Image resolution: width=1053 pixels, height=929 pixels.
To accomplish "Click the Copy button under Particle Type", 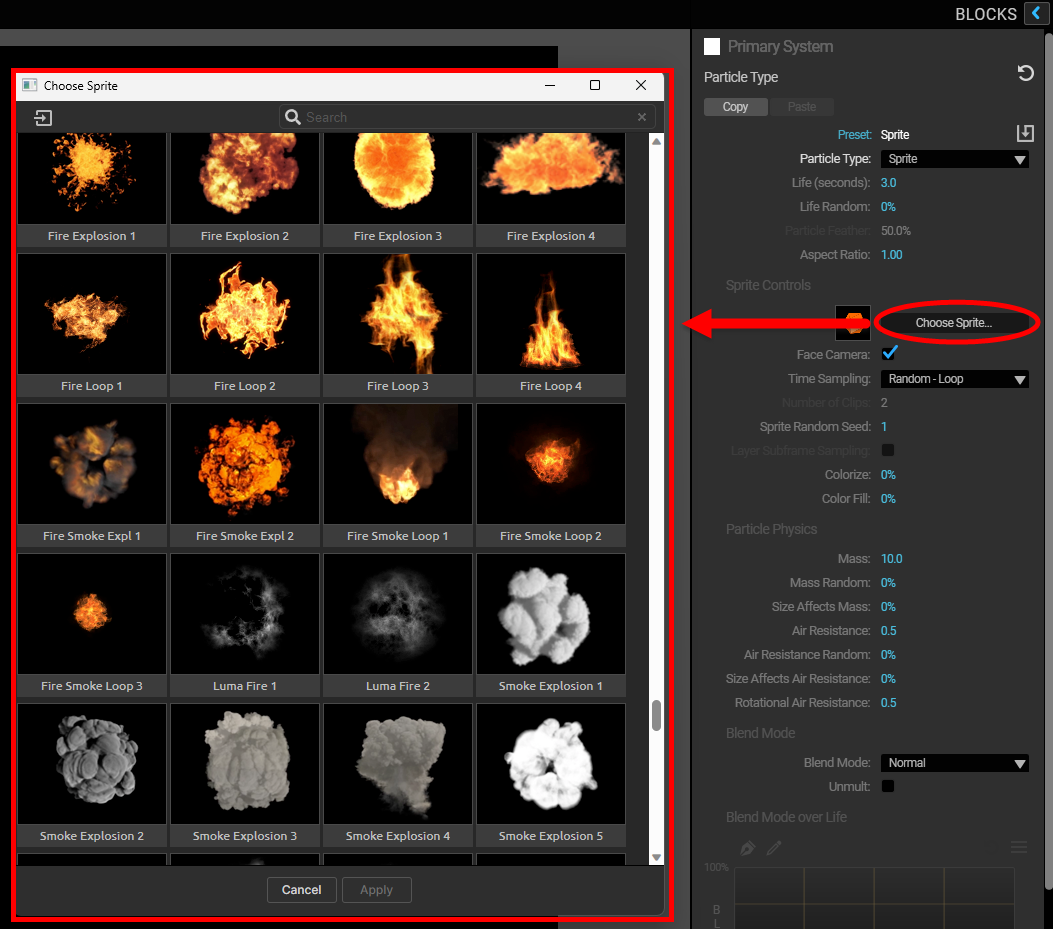I will (x=735, y=107).
